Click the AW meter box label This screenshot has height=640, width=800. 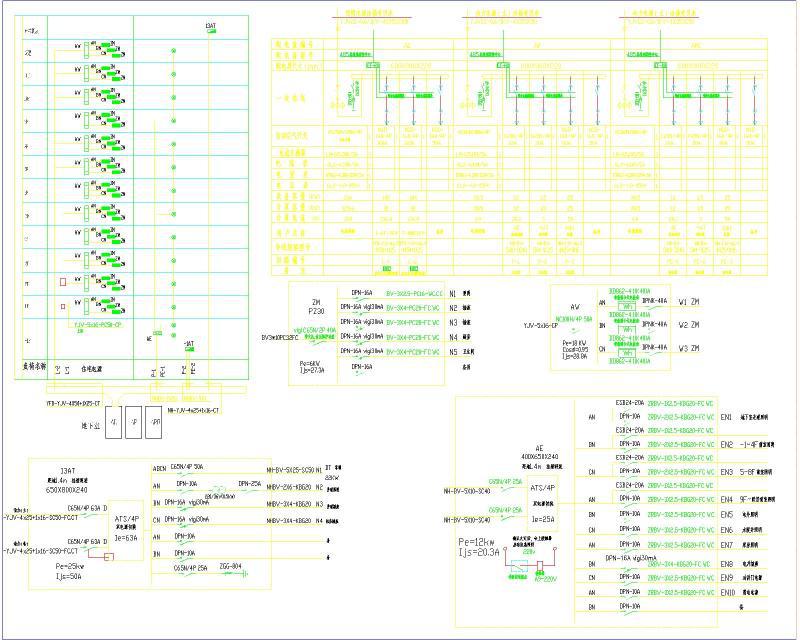[574, 307]
